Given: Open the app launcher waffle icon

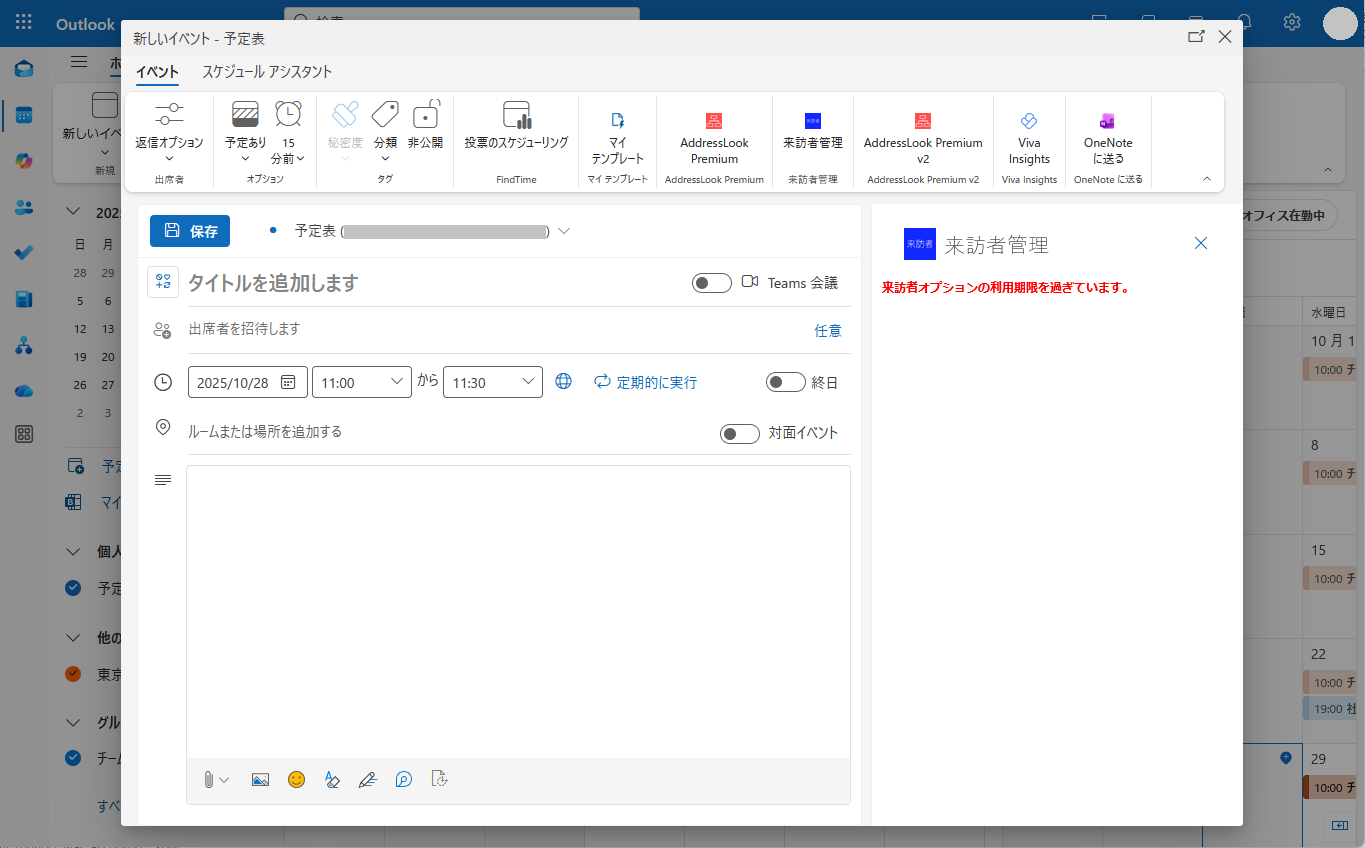Looking at the screenshot, I should (x=24, y=22).
